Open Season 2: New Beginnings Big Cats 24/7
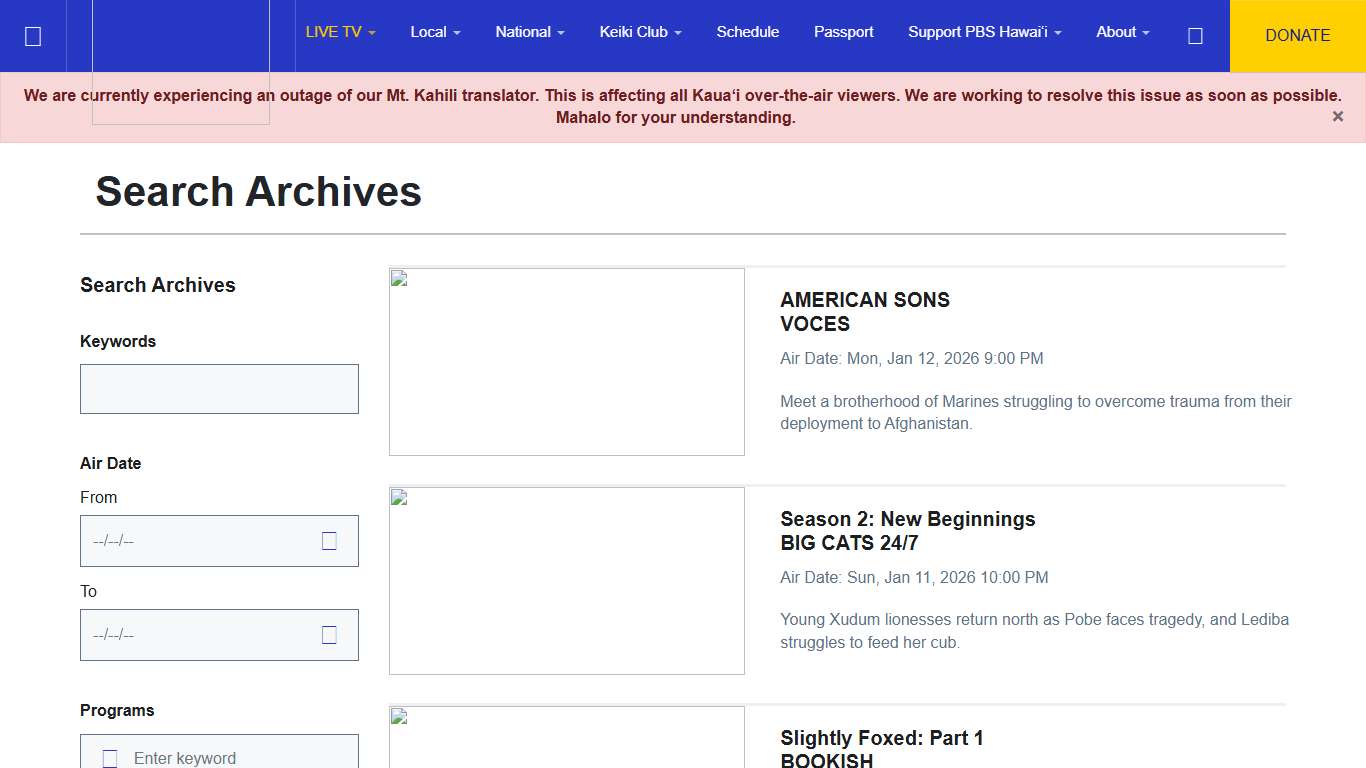The height and width of the screenshot is (768, 1366). (907, 530)
